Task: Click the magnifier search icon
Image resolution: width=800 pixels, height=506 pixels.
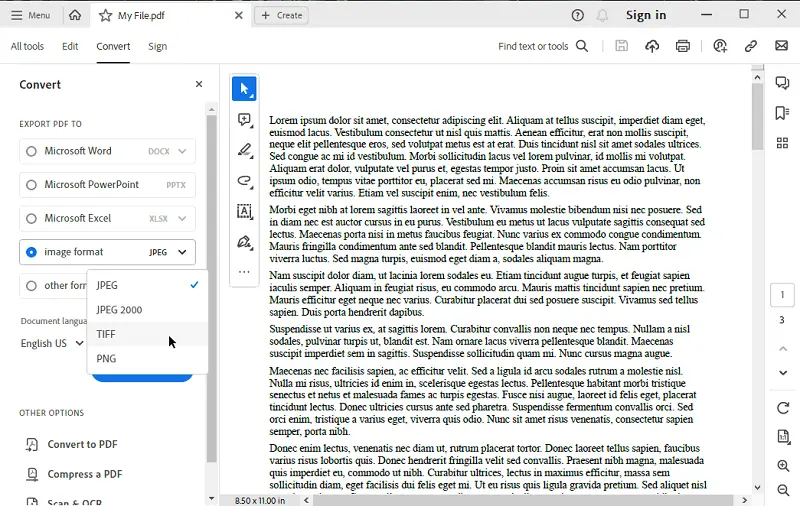Action: point(582,46)
